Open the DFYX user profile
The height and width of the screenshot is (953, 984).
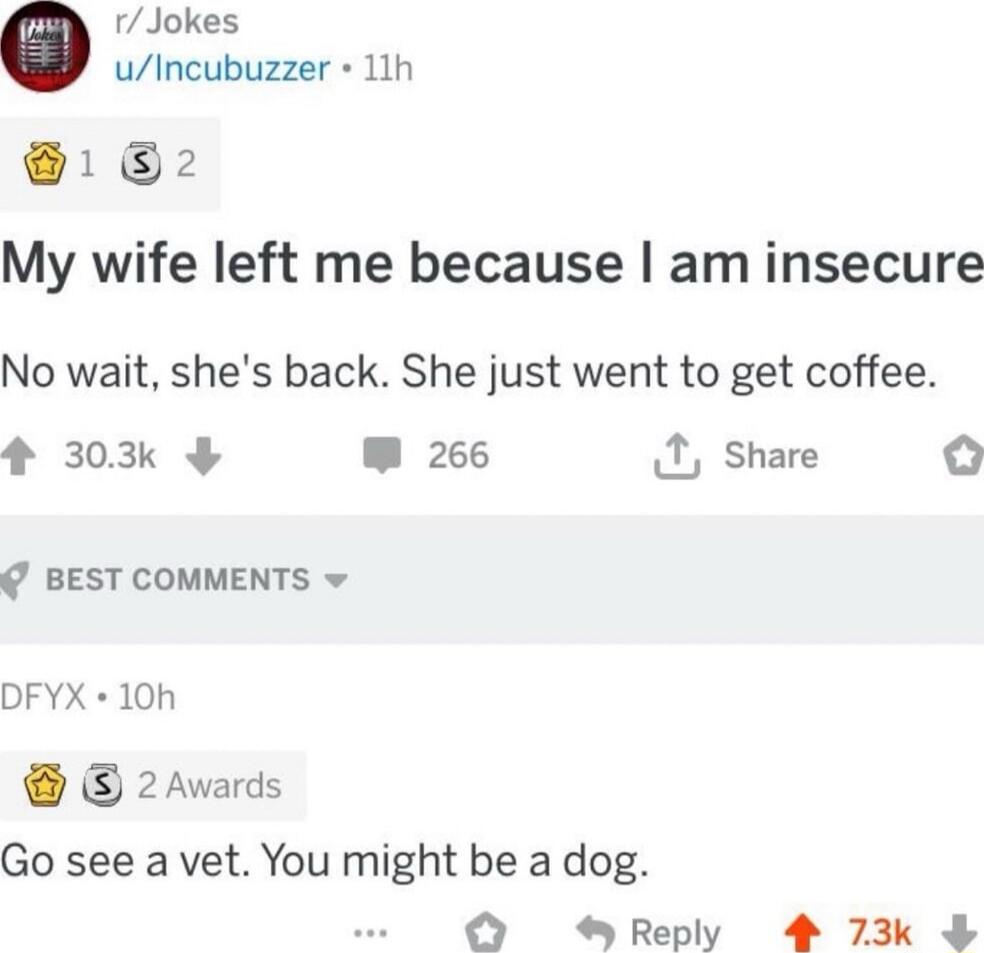pyautogui.click(x=43, y=696)
